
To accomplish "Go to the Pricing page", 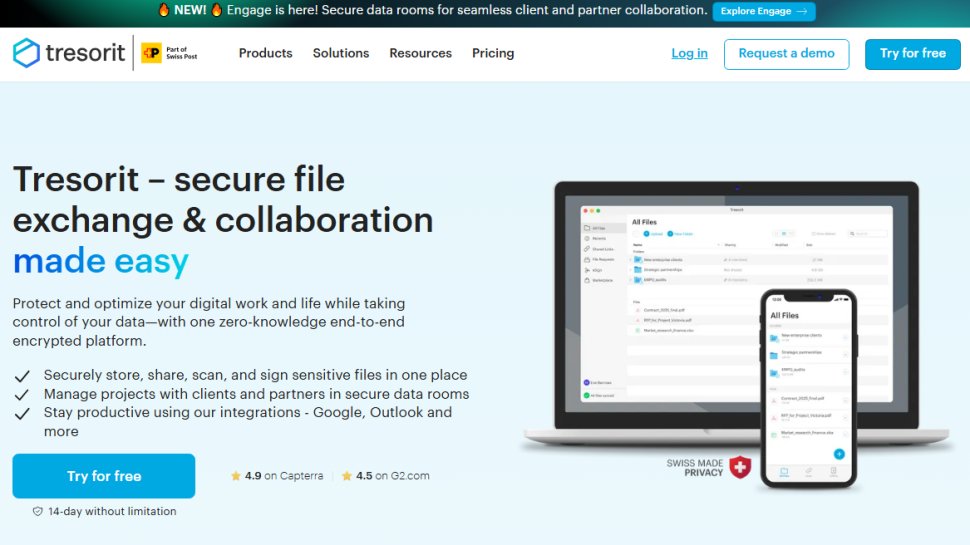I will [x=493, y=53].
